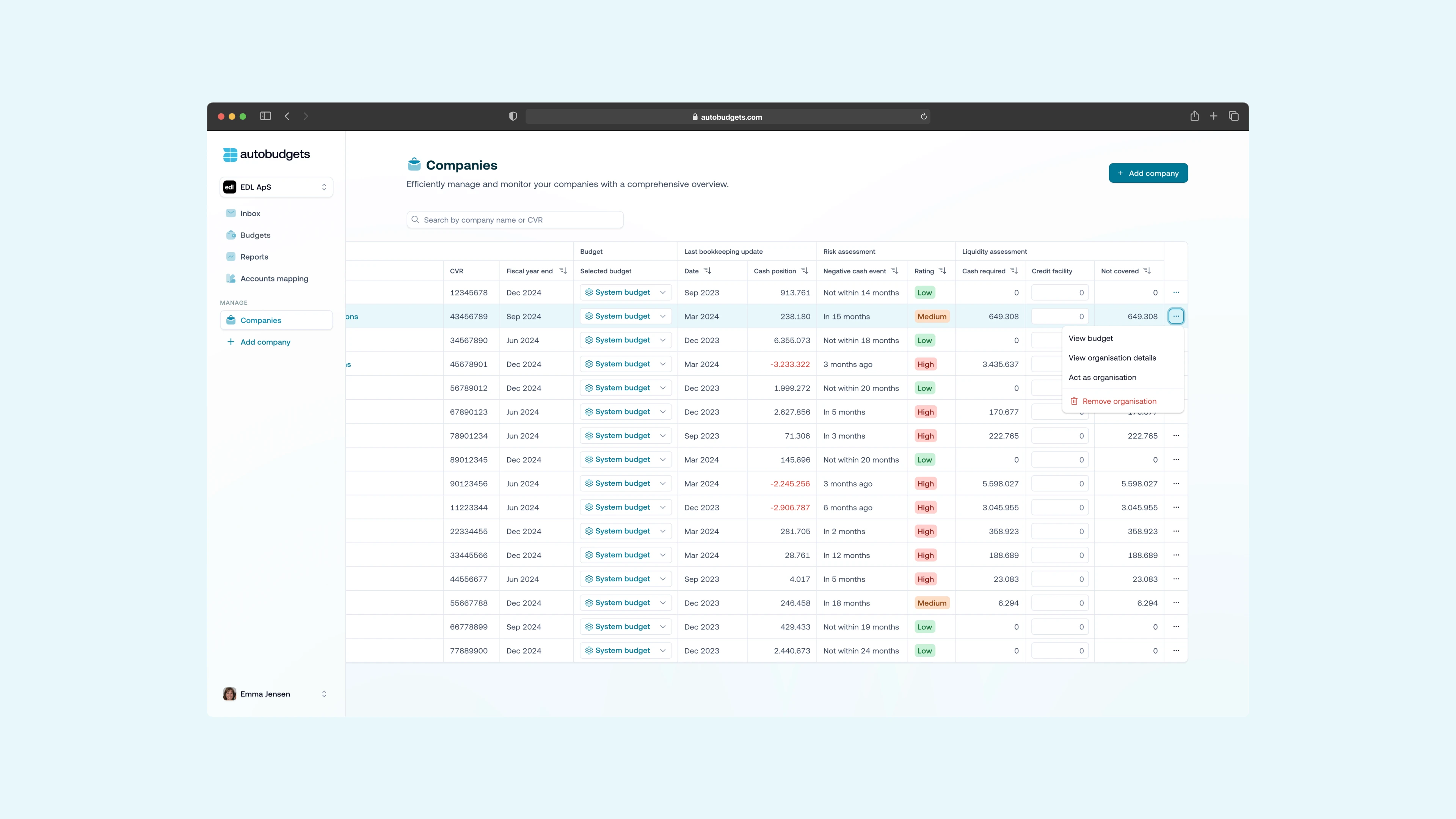Sort the Cash position column

click(x=805, y=271)
